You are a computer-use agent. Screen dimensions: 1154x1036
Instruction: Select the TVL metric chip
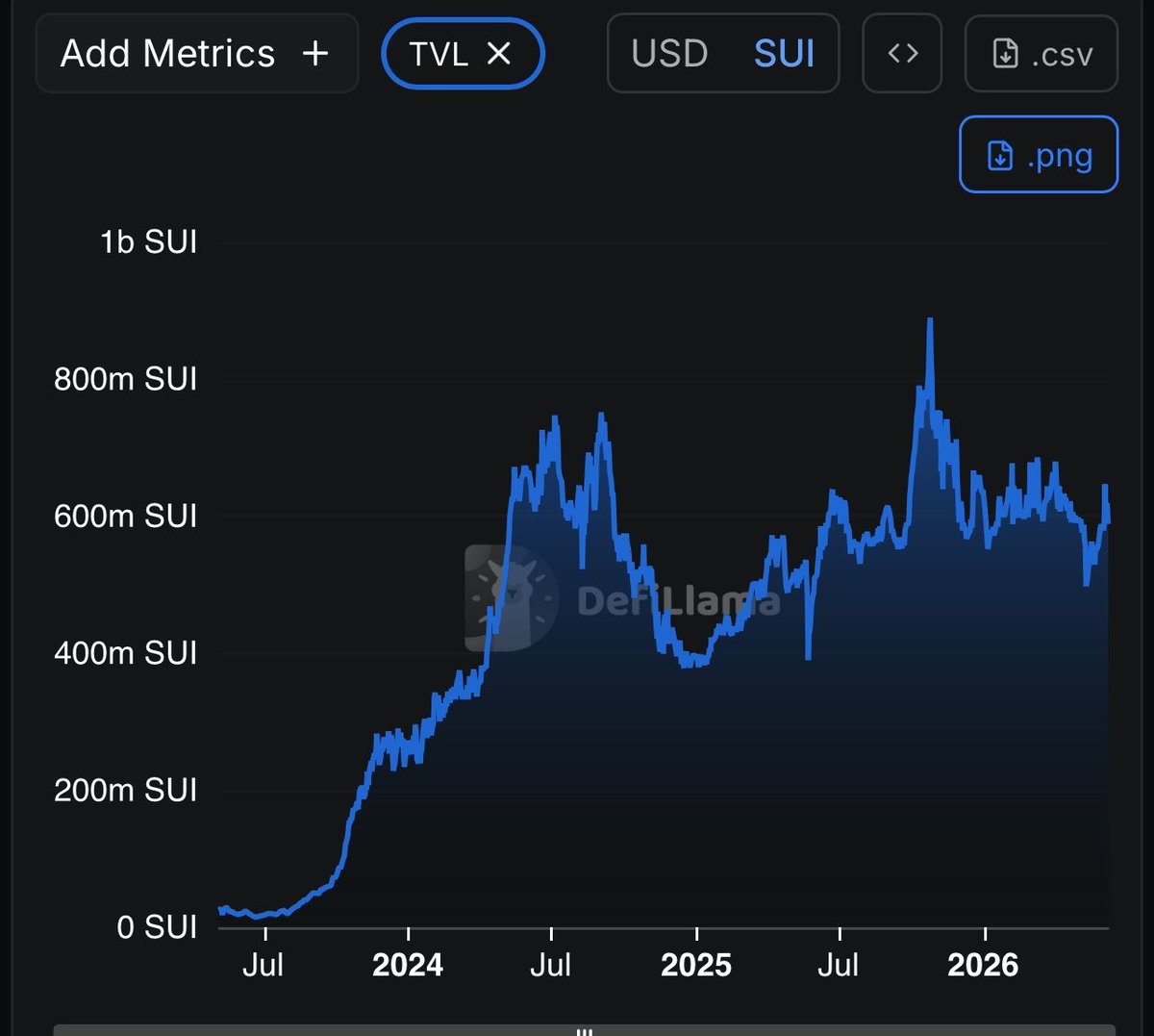tap(463, 54)
